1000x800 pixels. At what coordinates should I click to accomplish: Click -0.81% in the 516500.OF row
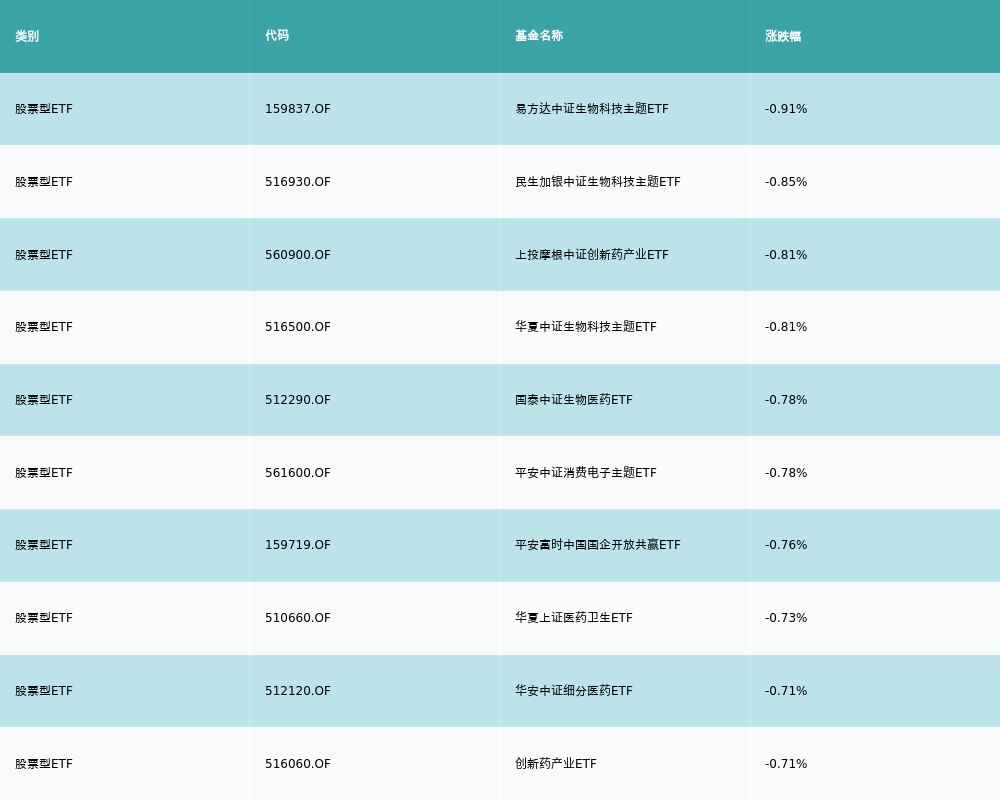786,327
